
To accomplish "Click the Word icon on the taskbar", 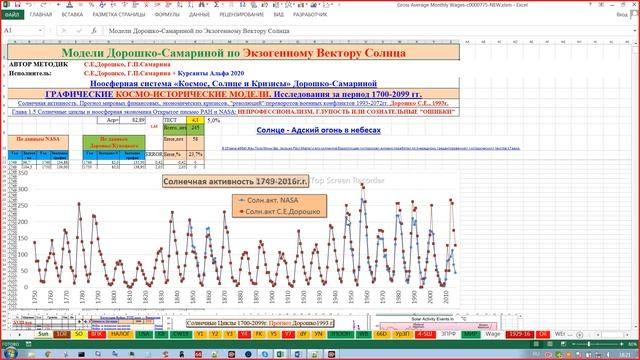I will (x=297, y=353).
